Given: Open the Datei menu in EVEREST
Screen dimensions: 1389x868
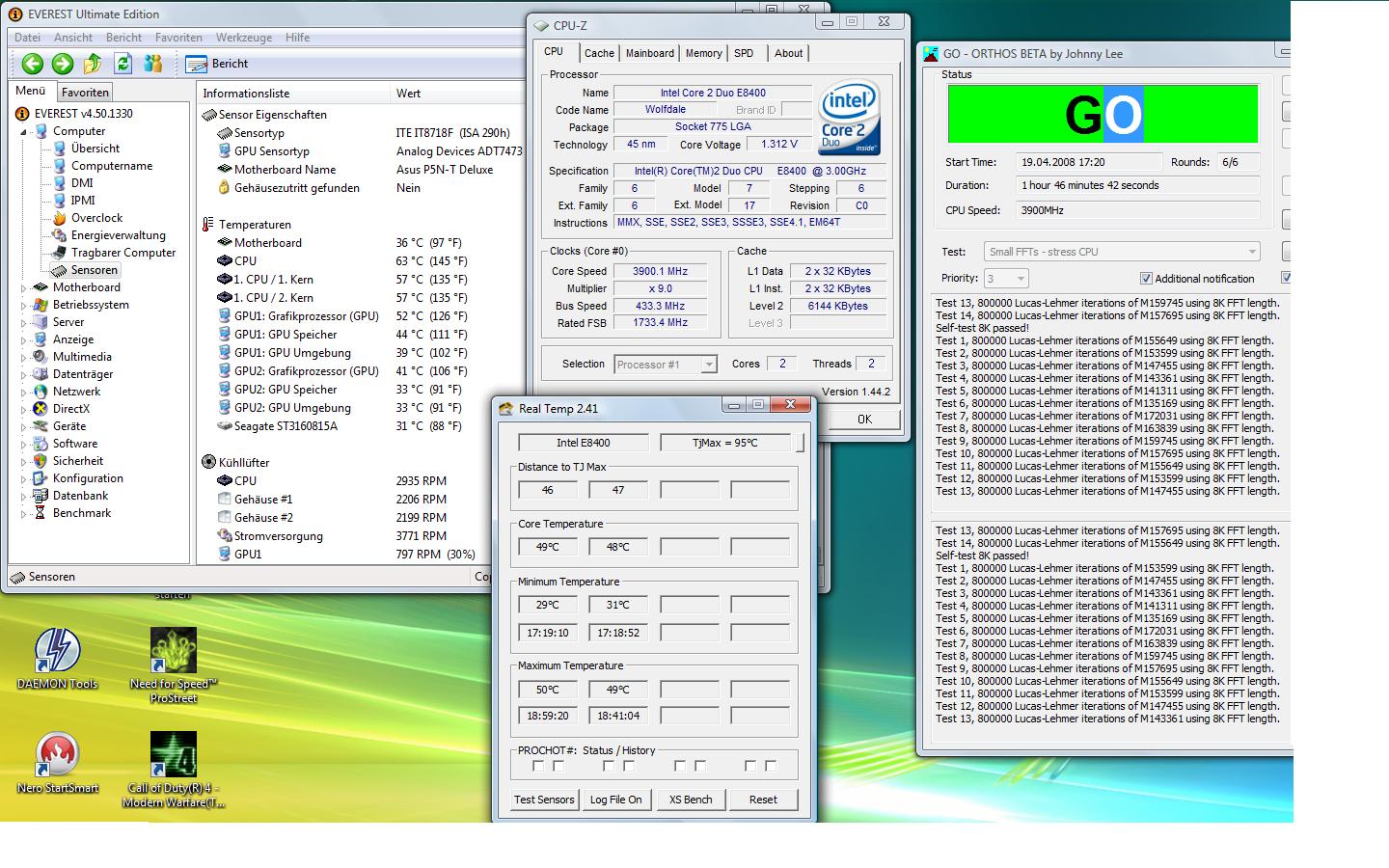Looking at the screenshot, I should (27, 38).
